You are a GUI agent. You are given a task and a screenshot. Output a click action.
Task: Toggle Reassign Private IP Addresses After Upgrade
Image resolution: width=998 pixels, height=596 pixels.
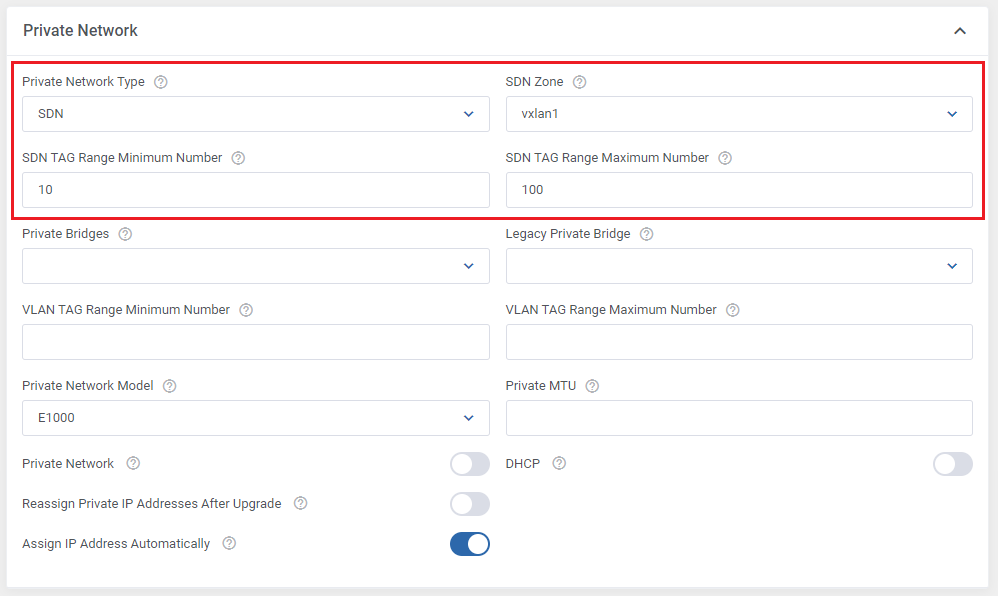coord(470,504)
